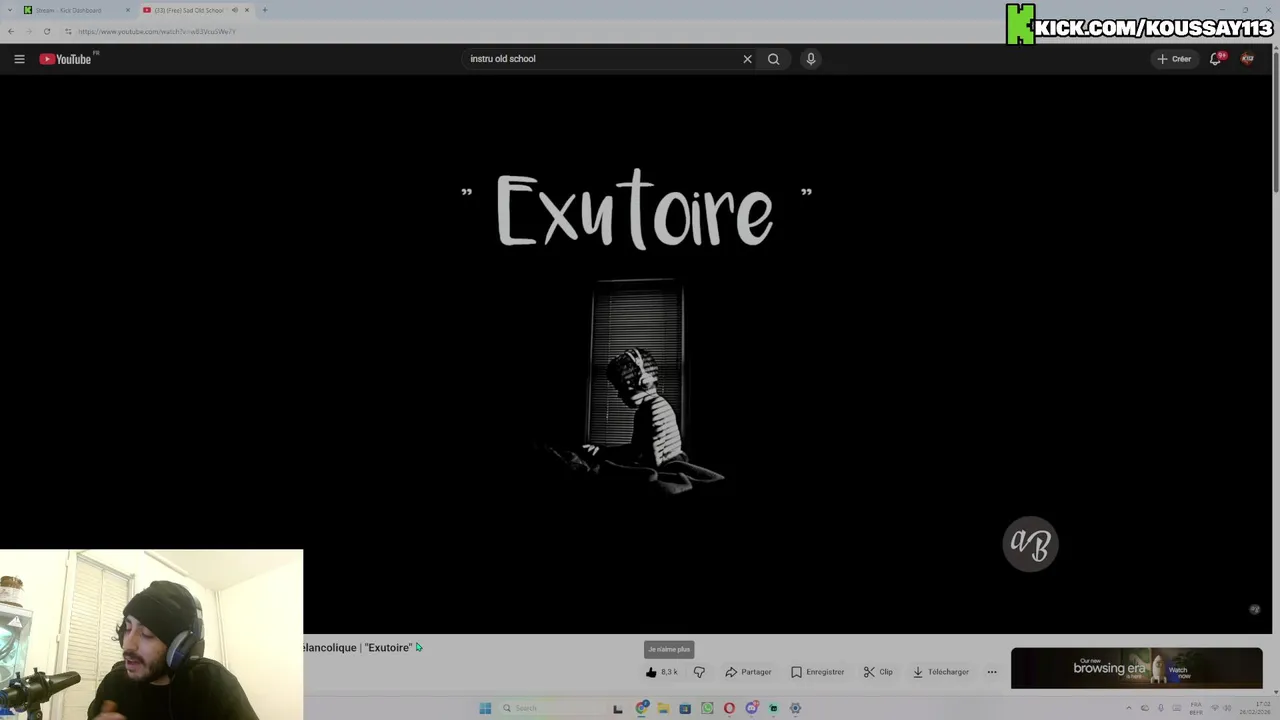Dislike the video with thumbs-down icon

point(699,672)
